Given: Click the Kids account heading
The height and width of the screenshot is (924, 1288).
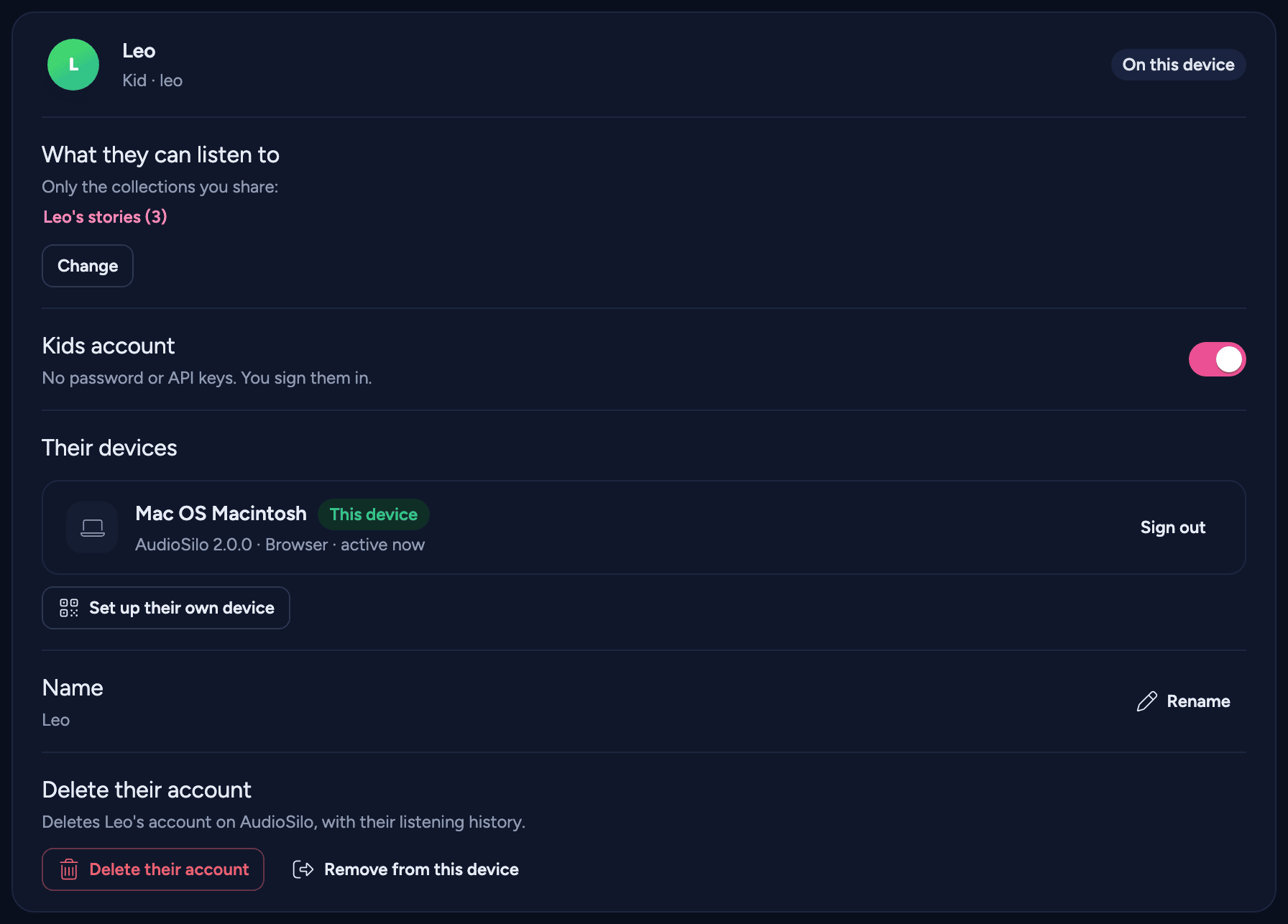Looking at the screenshot, I should tap(109, 346).
